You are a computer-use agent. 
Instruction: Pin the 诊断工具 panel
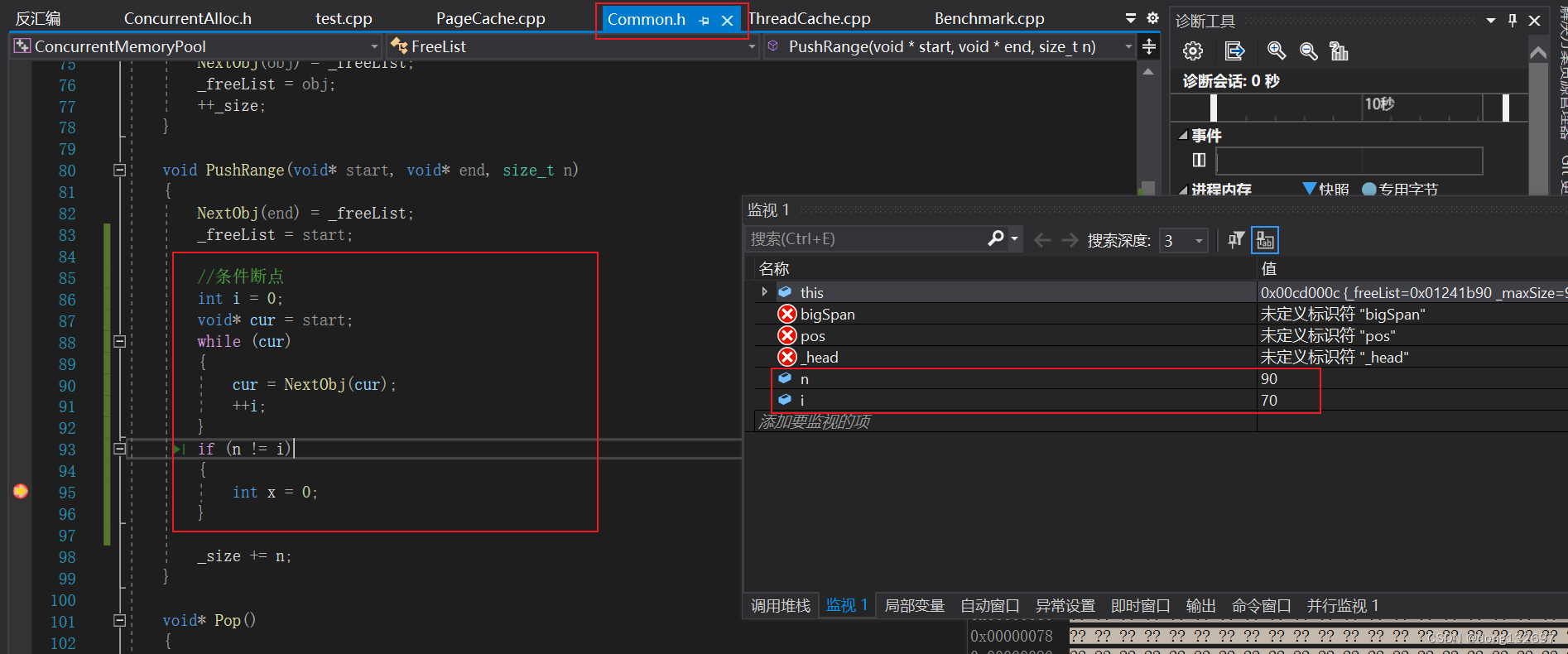pos(1513,20)
